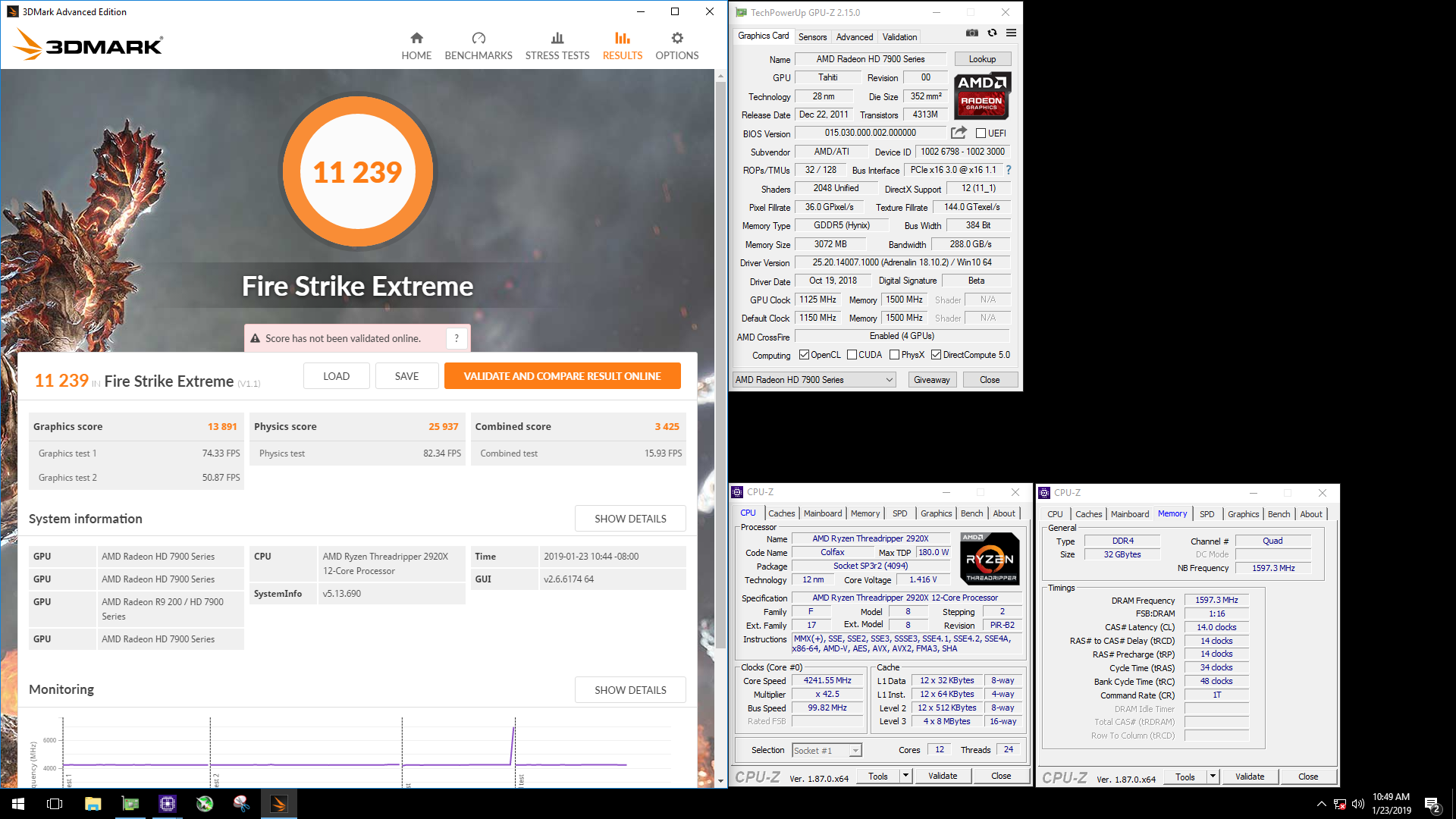
Task: Click the GPU-Z refresh icon
Action: pos(992,33)
